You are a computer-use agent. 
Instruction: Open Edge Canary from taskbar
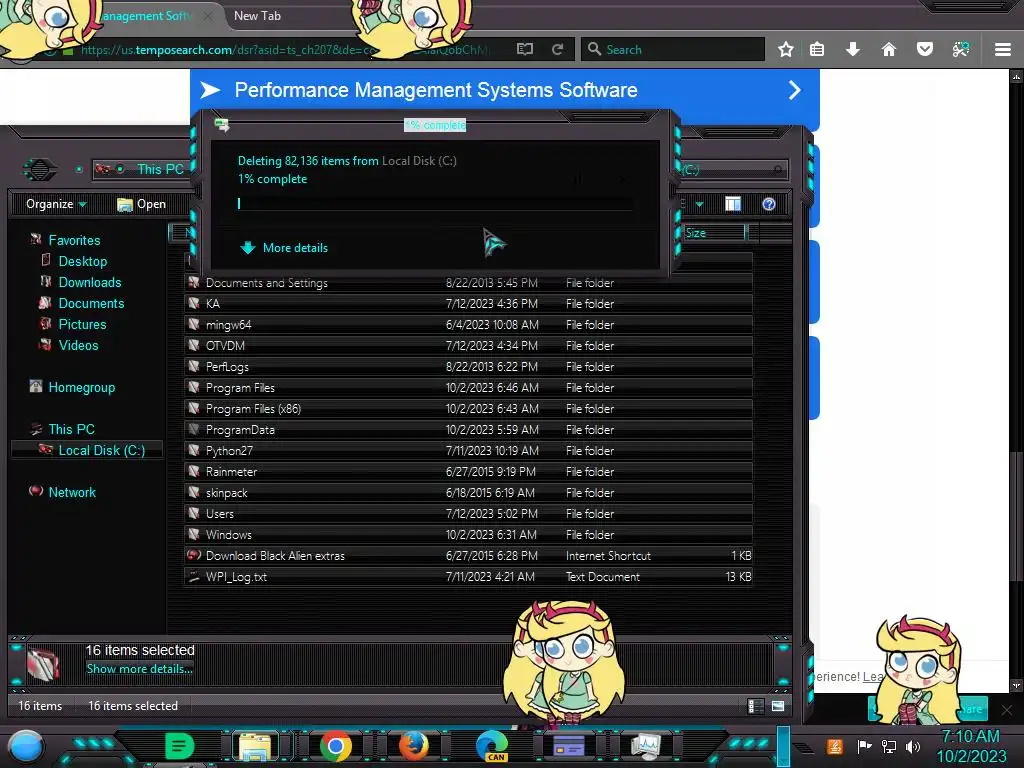[492, 746]
